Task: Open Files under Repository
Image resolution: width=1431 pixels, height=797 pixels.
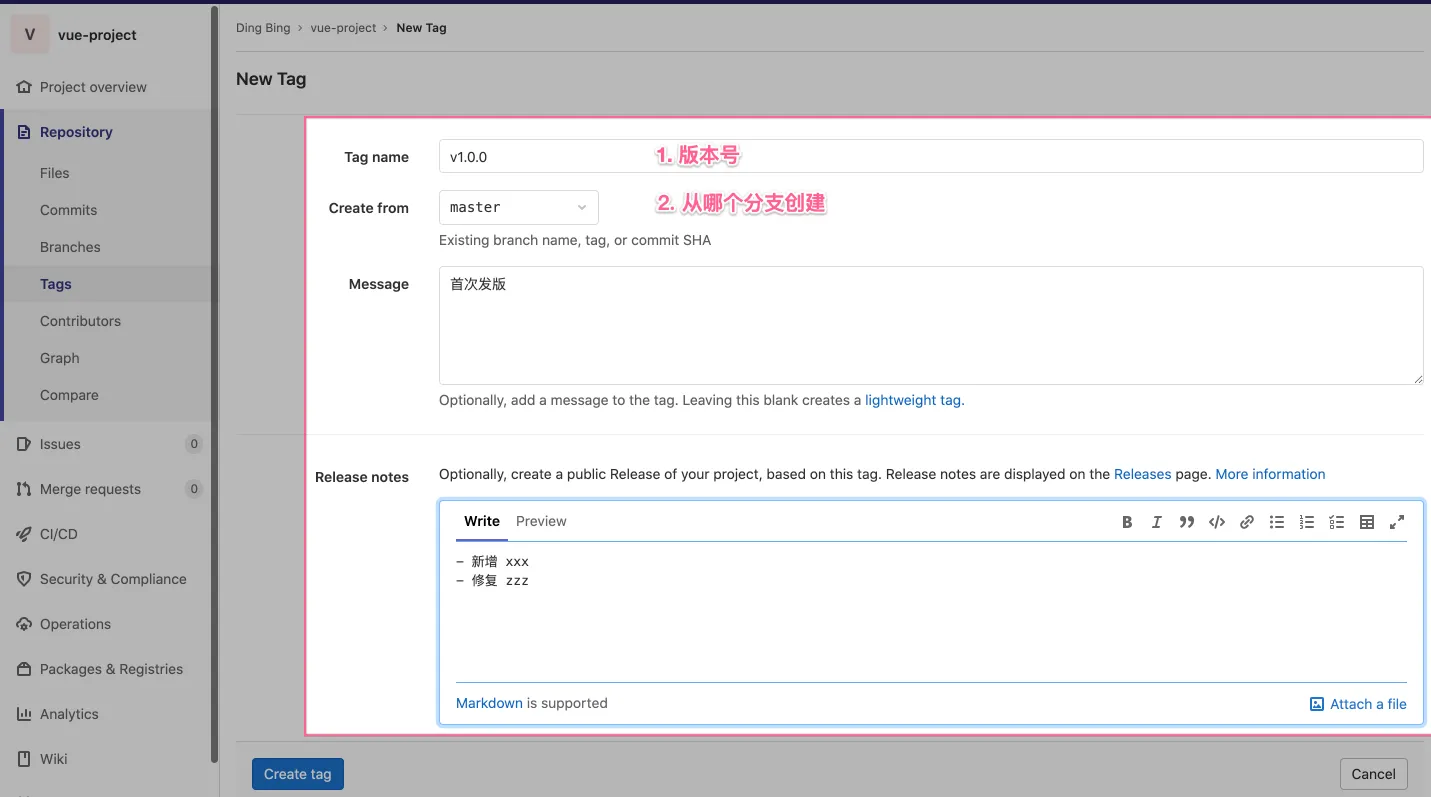Action: [x=55, y=173]
